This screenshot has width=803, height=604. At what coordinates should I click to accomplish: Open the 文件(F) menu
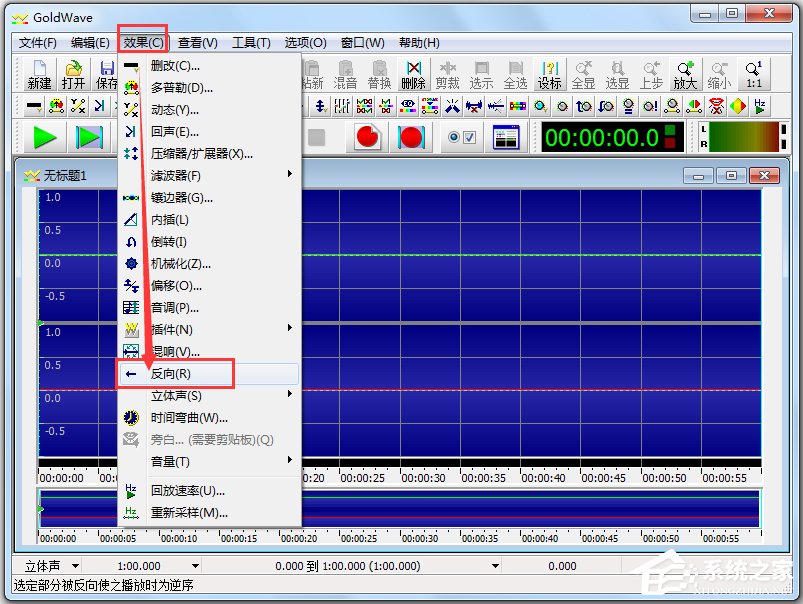click(x=38, y=43)
